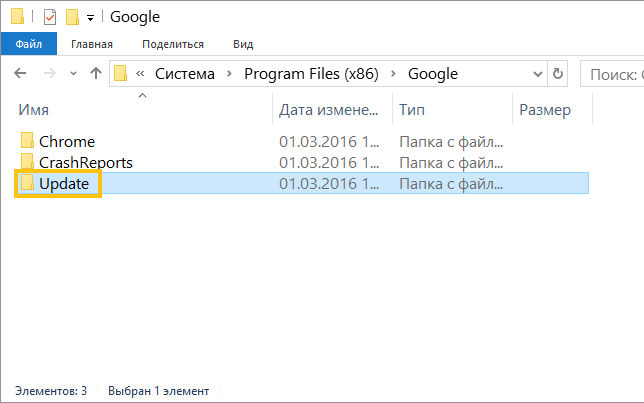Switch to the Вид ribbon tab
Image resolution: width=644 pixels, height=403 pixels.
click(243, 44)
